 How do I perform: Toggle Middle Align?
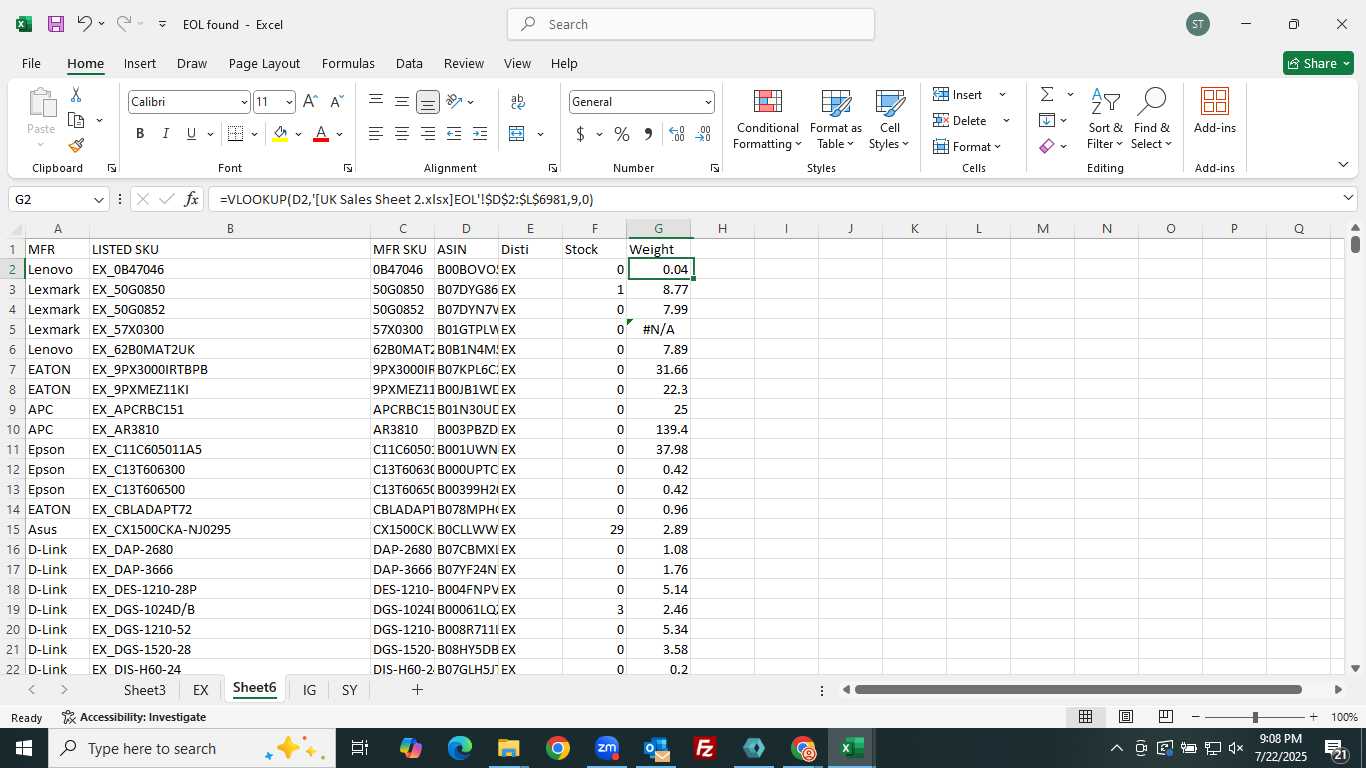coord(401,102)
